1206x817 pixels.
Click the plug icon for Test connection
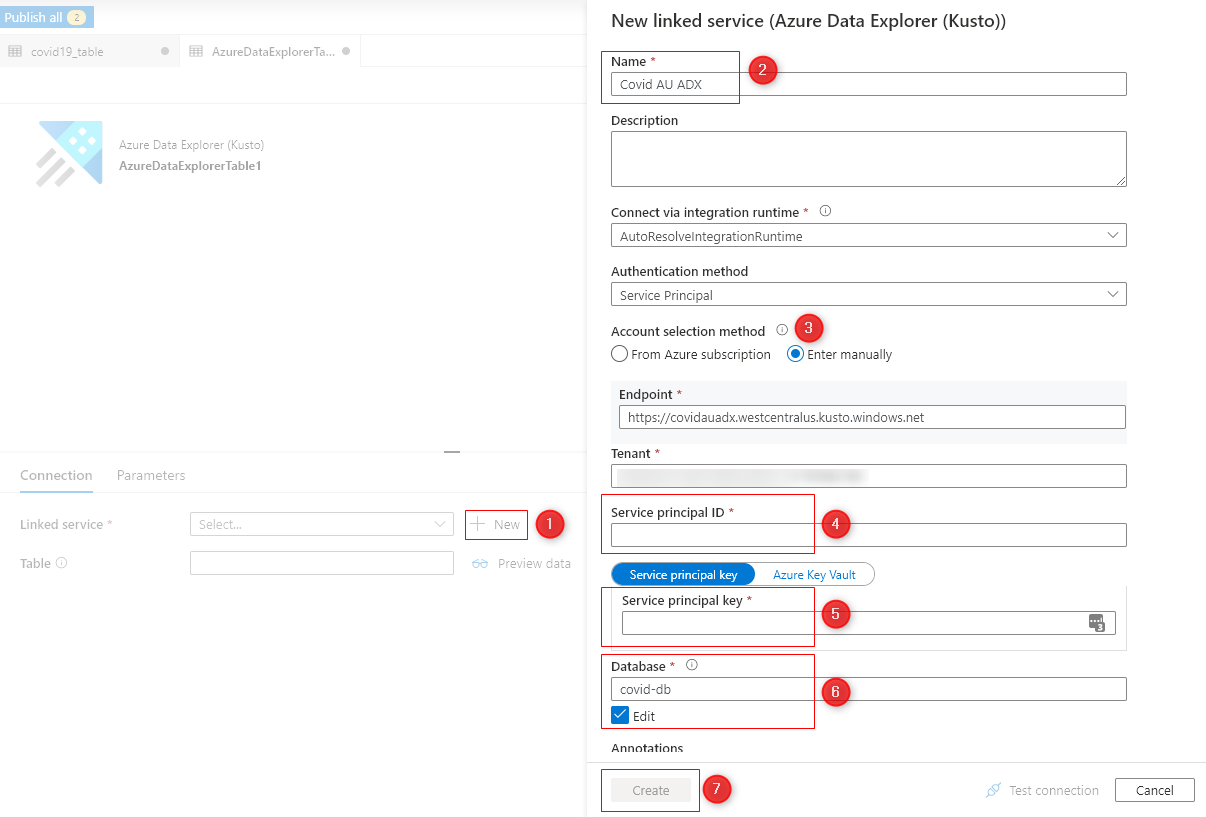(x=993, y=790)
